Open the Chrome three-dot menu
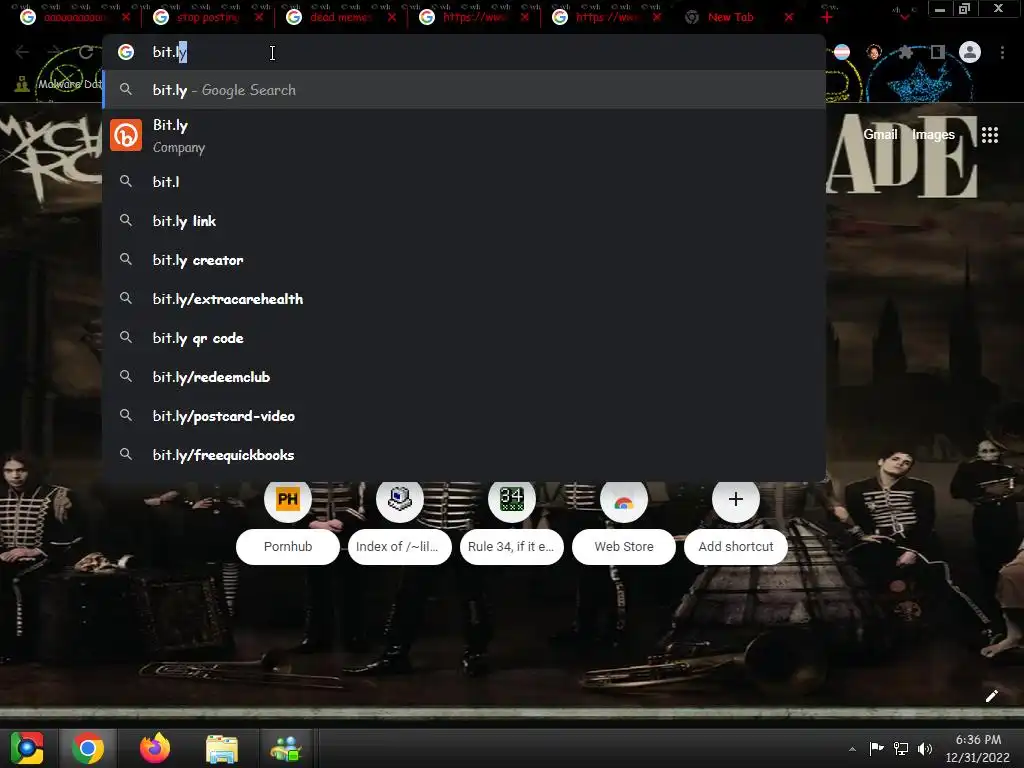The image size is (1024, 768). (x=1002, y=52)
